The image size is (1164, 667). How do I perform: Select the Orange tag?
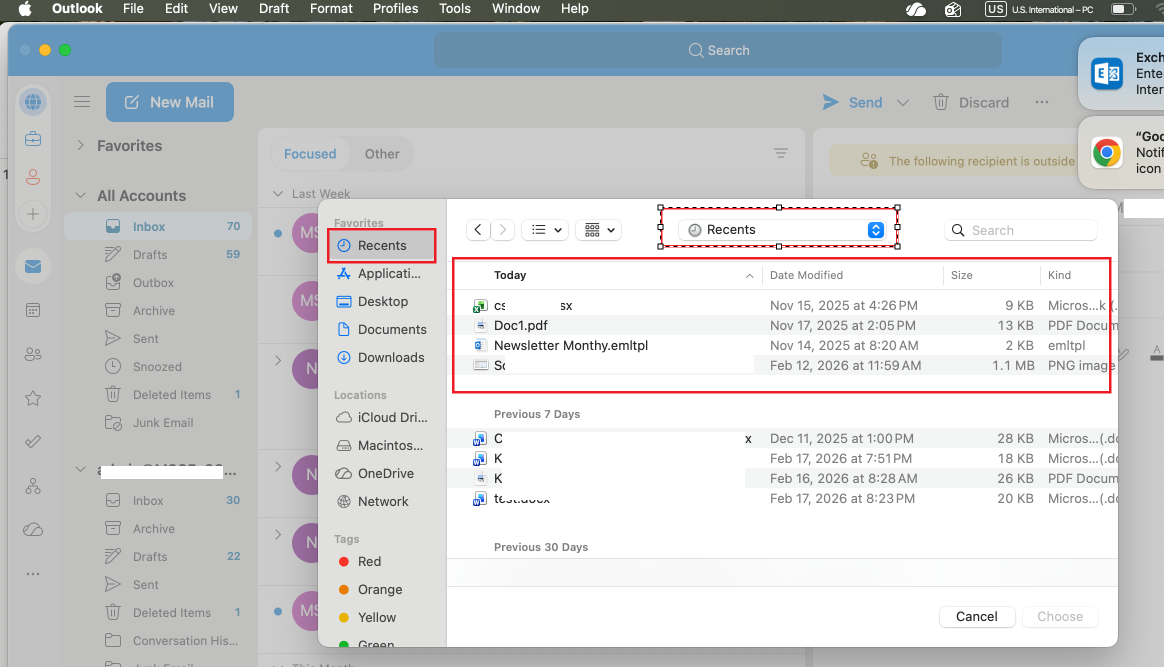click(382, 590)
